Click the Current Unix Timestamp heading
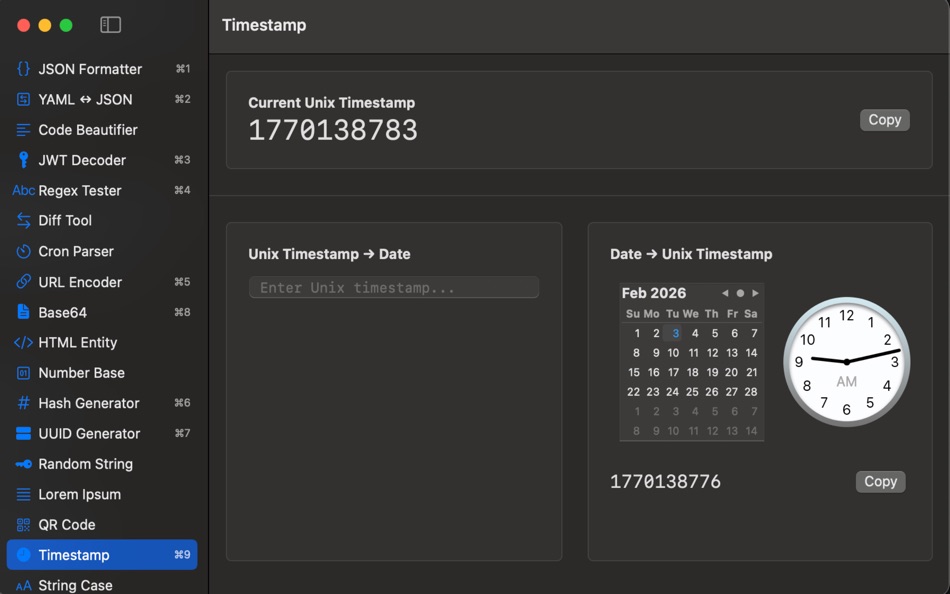This screenshot has width=950, height=594. tap(331, 103)
